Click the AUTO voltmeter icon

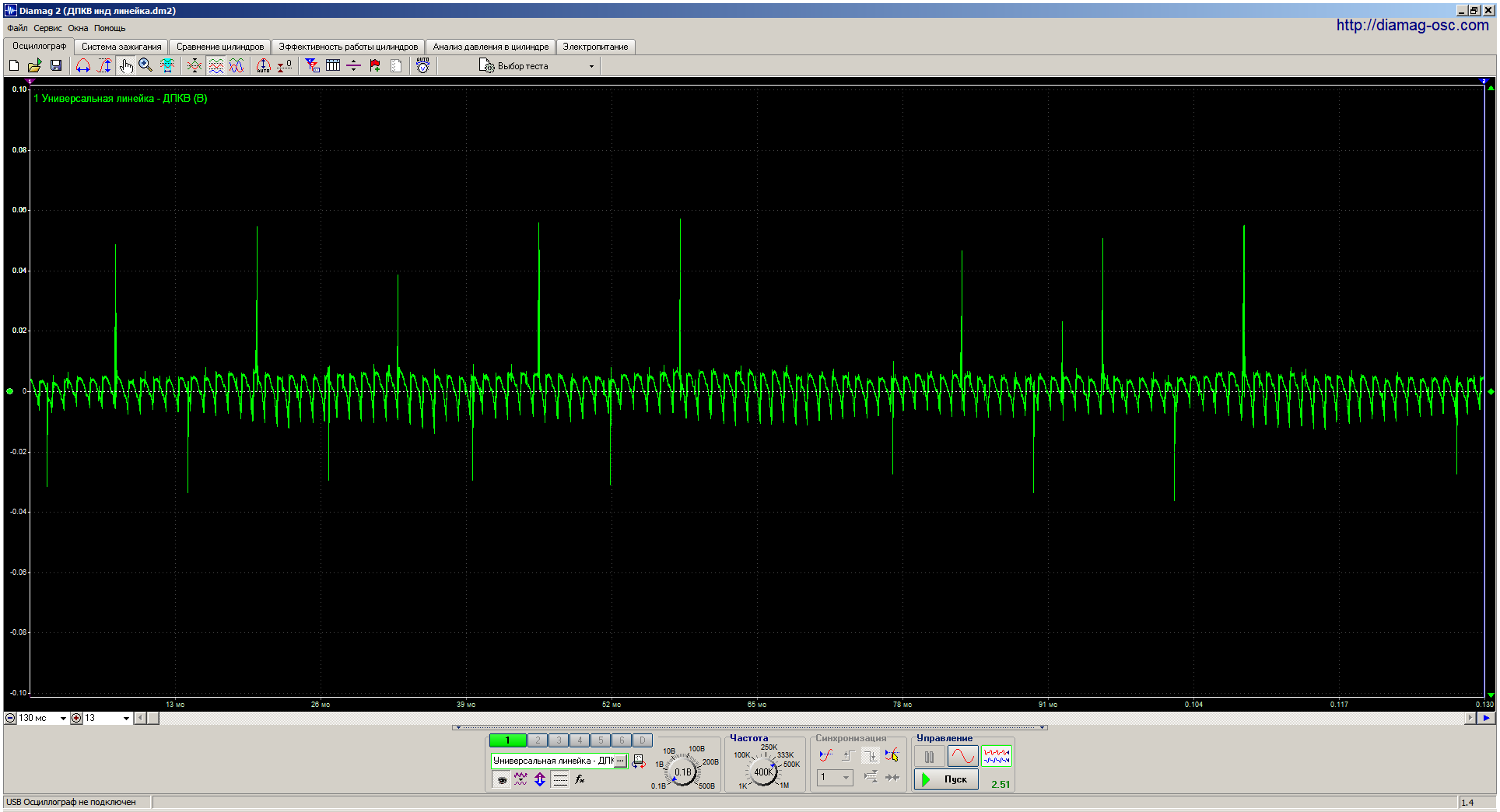[x=422, y=66]
